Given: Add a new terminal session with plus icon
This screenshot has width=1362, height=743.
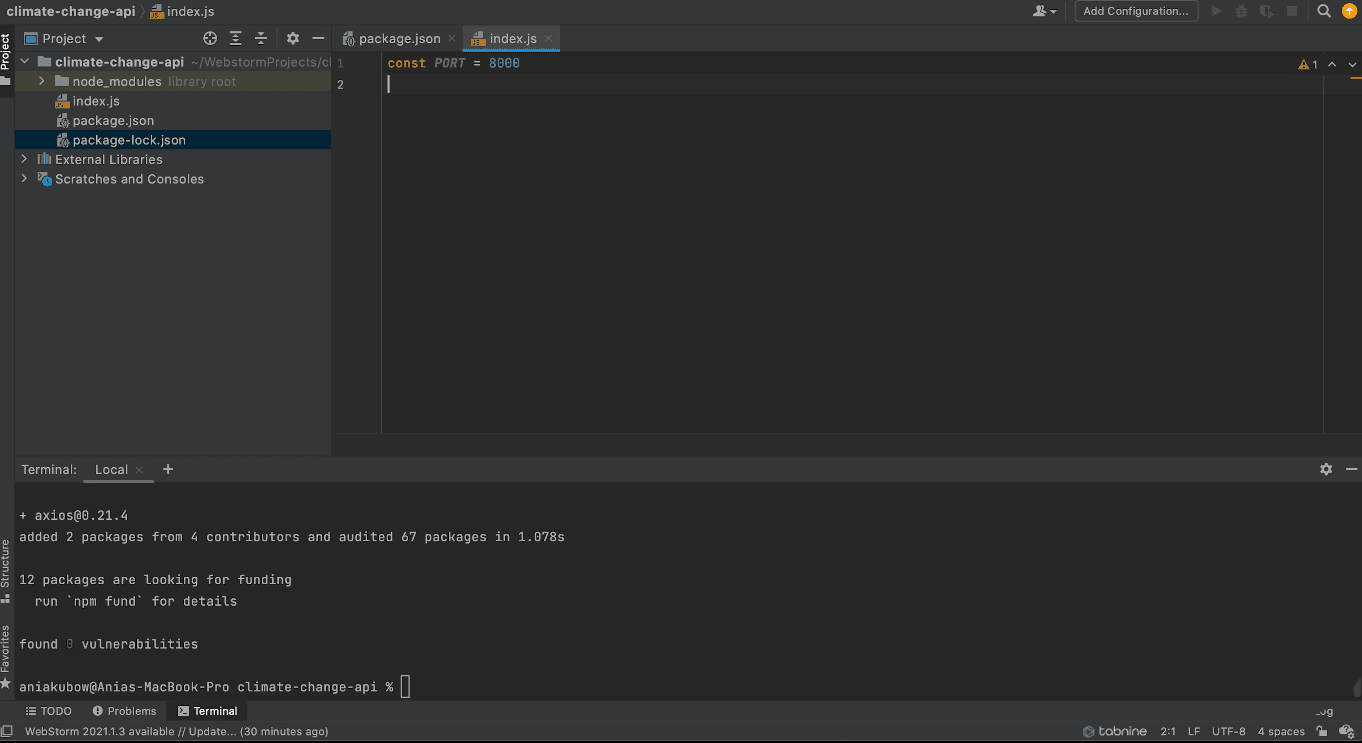Looking at the screenshot, I should 168,469.
